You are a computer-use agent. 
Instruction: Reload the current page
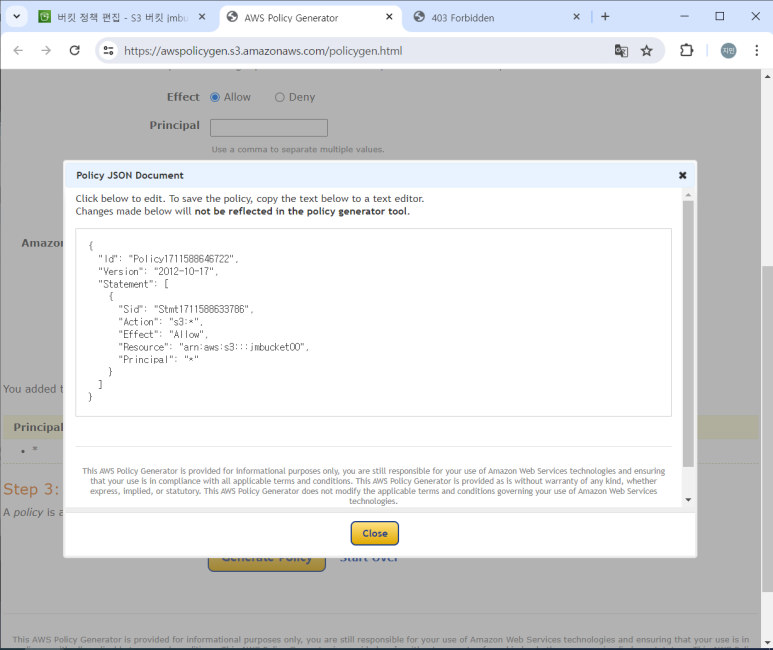pos(74,50)
